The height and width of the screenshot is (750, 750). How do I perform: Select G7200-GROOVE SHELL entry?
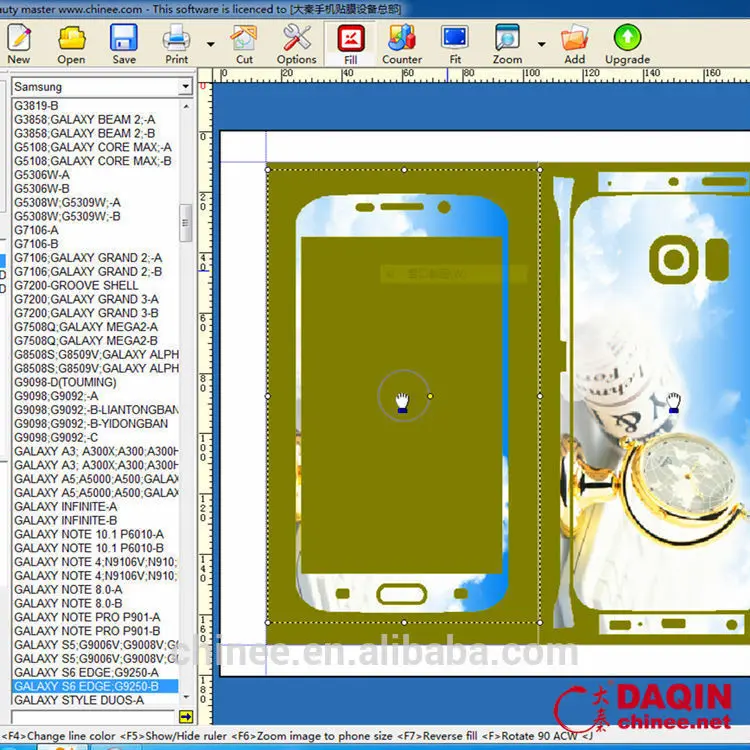(x=76, y=286)
